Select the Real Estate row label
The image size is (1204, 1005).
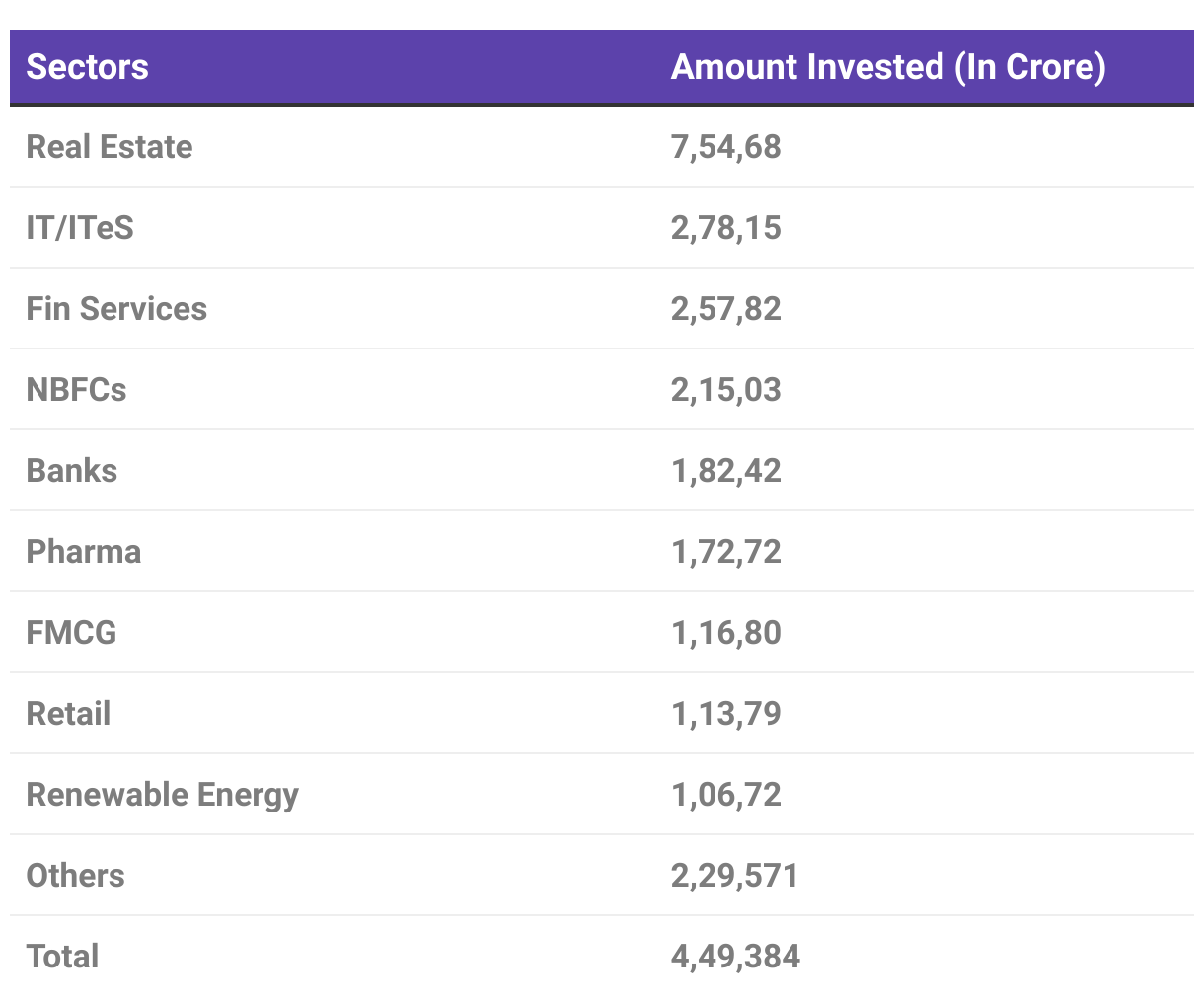110,147
